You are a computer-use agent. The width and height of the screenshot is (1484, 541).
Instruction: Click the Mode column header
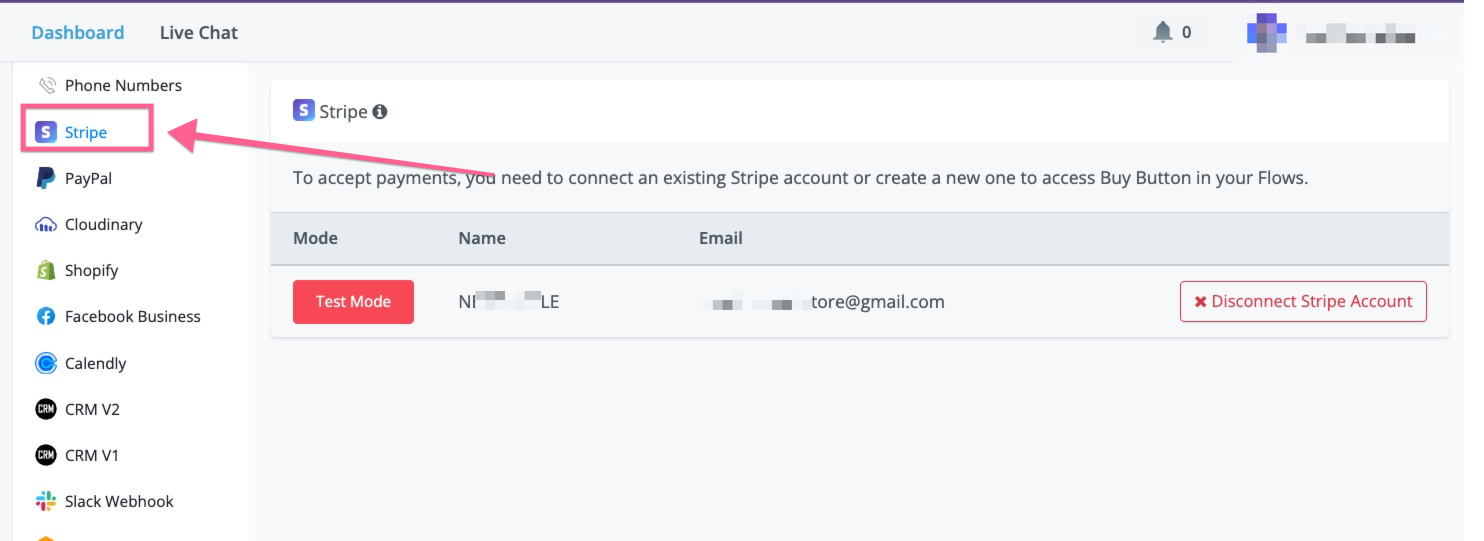click(315, 238)
